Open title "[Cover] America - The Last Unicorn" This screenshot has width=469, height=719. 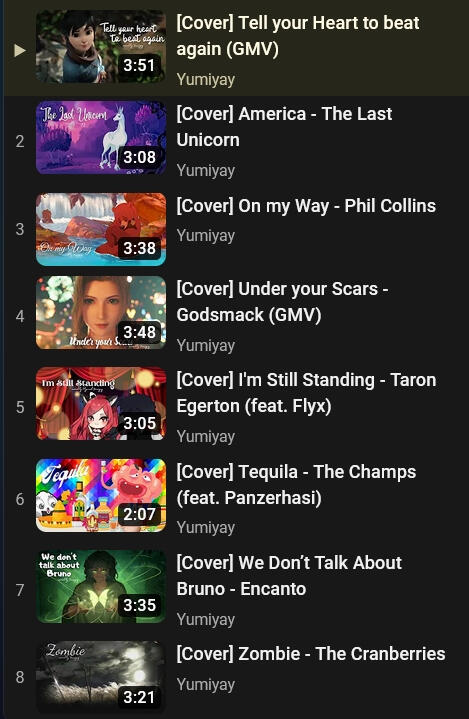pos(284,127)
